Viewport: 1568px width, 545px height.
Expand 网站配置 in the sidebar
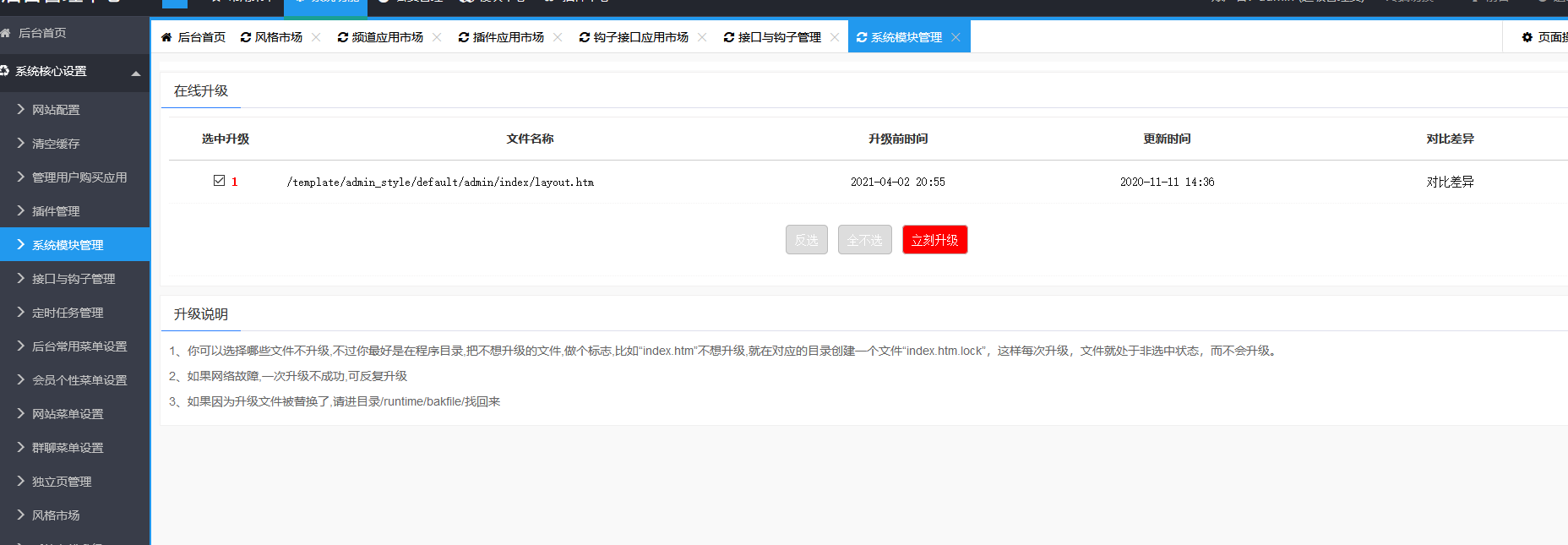coord(56,110)
